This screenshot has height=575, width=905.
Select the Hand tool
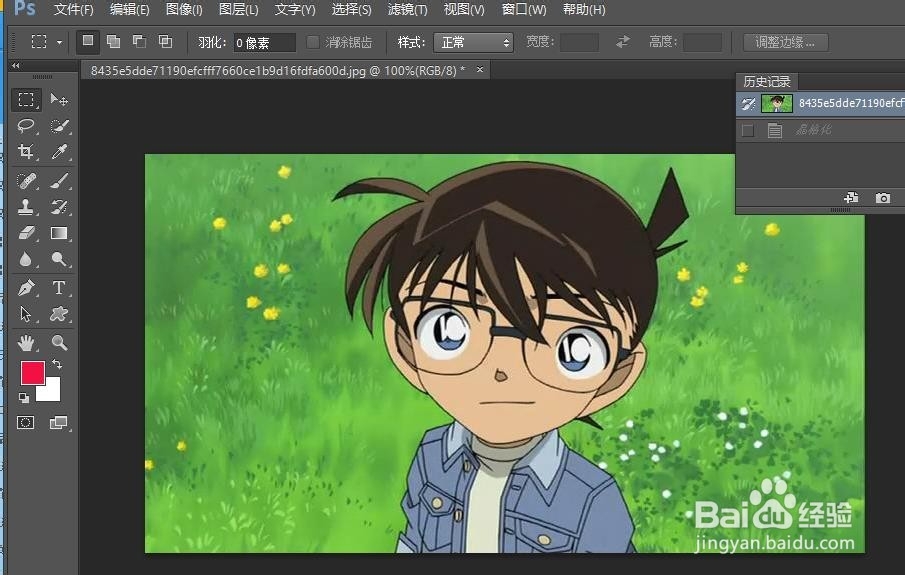(x=26, y=343)
